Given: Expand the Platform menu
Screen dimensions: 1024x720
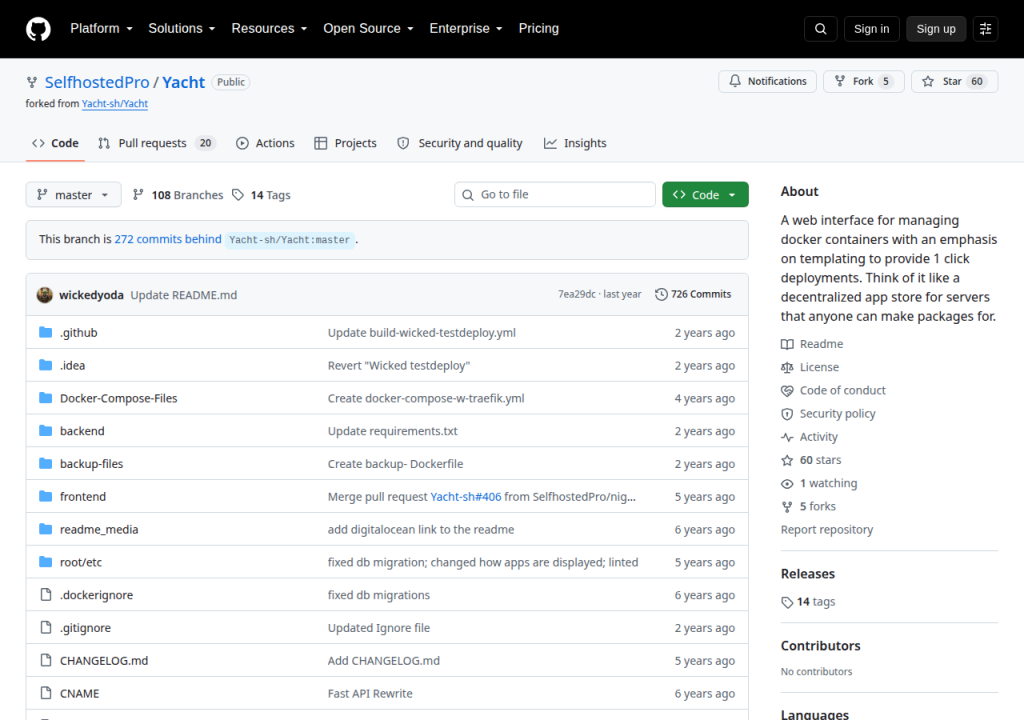Looking at the screenshot, I should tap(101, 29).
